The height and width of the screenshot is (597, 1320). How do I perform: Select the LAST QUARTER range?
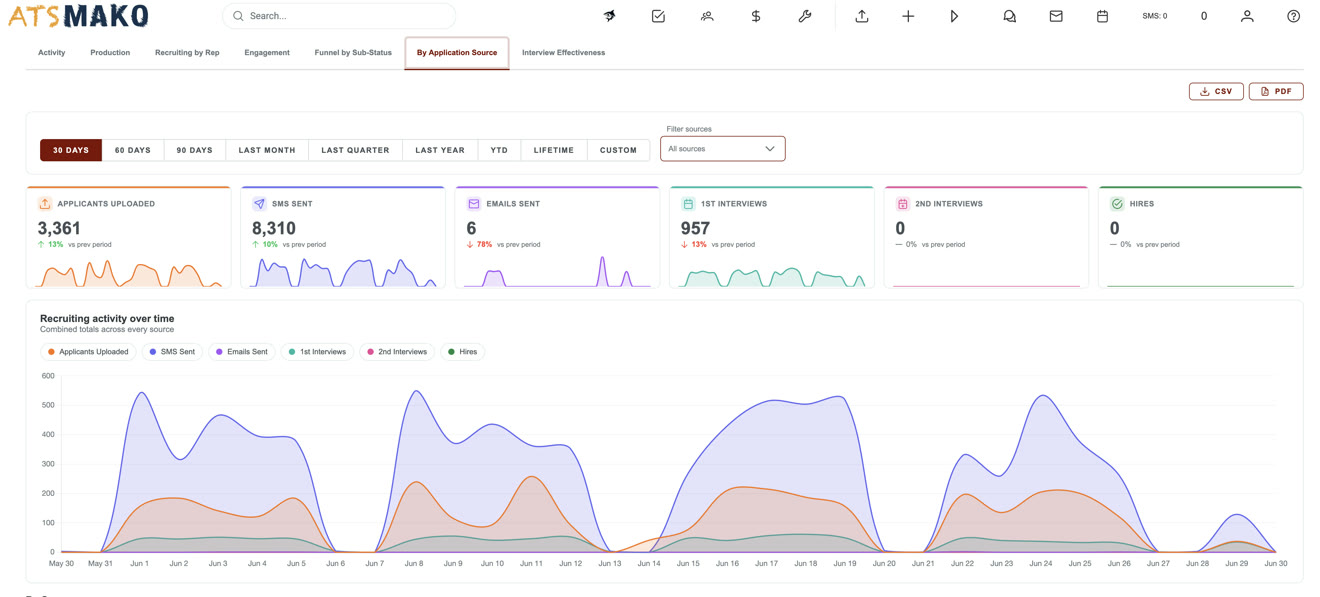(355, 150)
